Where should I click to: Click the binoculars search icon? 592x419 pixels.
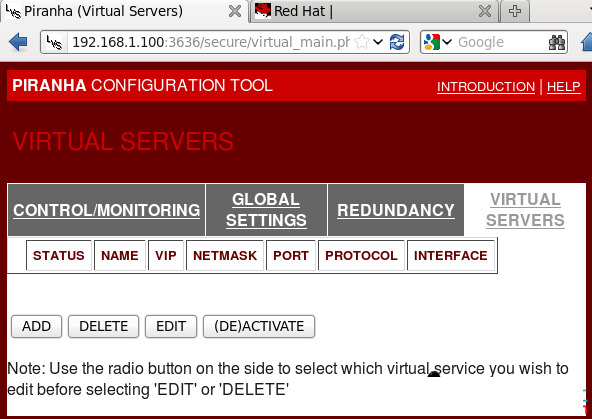557,42
